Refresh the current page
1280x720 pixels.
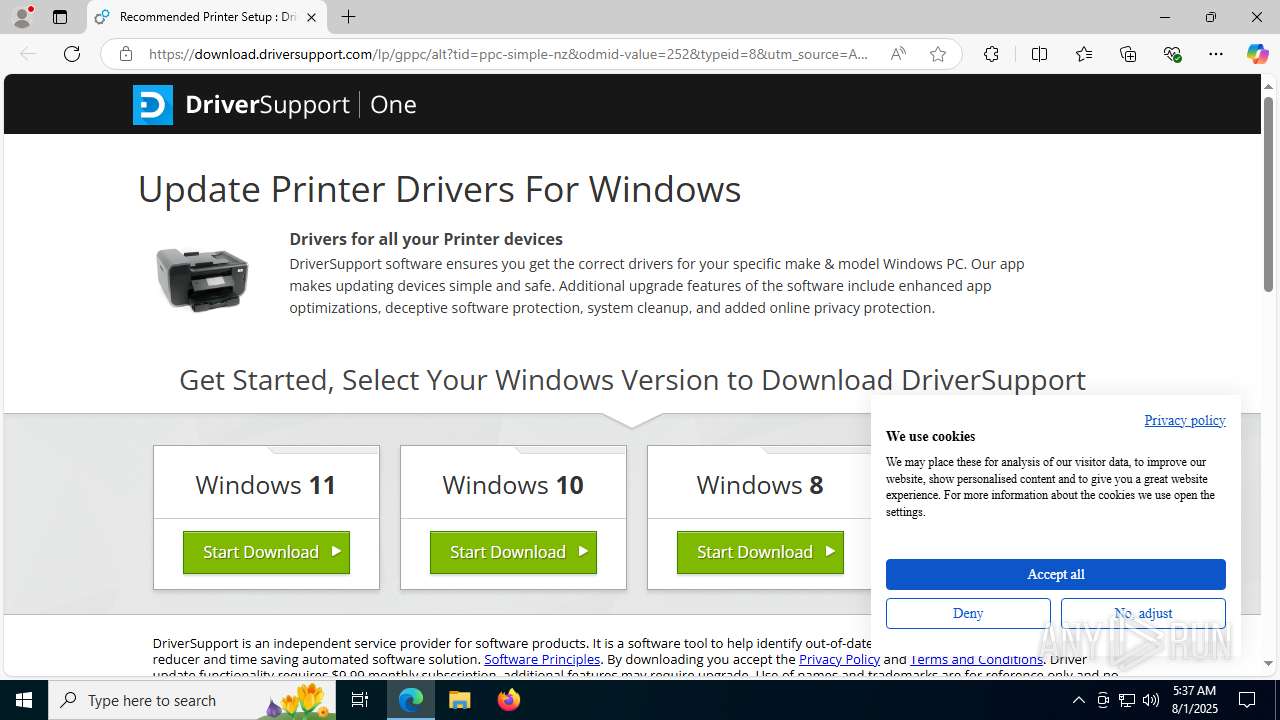pyautogui.click(x=72, y=54)
